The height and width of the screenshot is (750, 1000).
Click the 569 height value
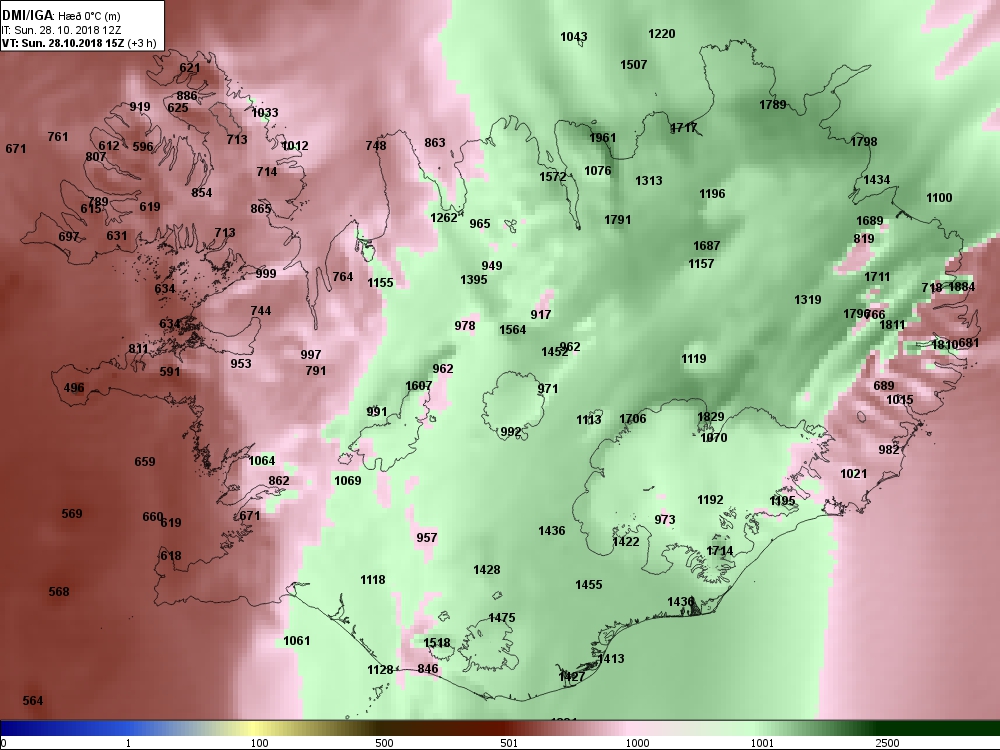[x=71, y=514]
